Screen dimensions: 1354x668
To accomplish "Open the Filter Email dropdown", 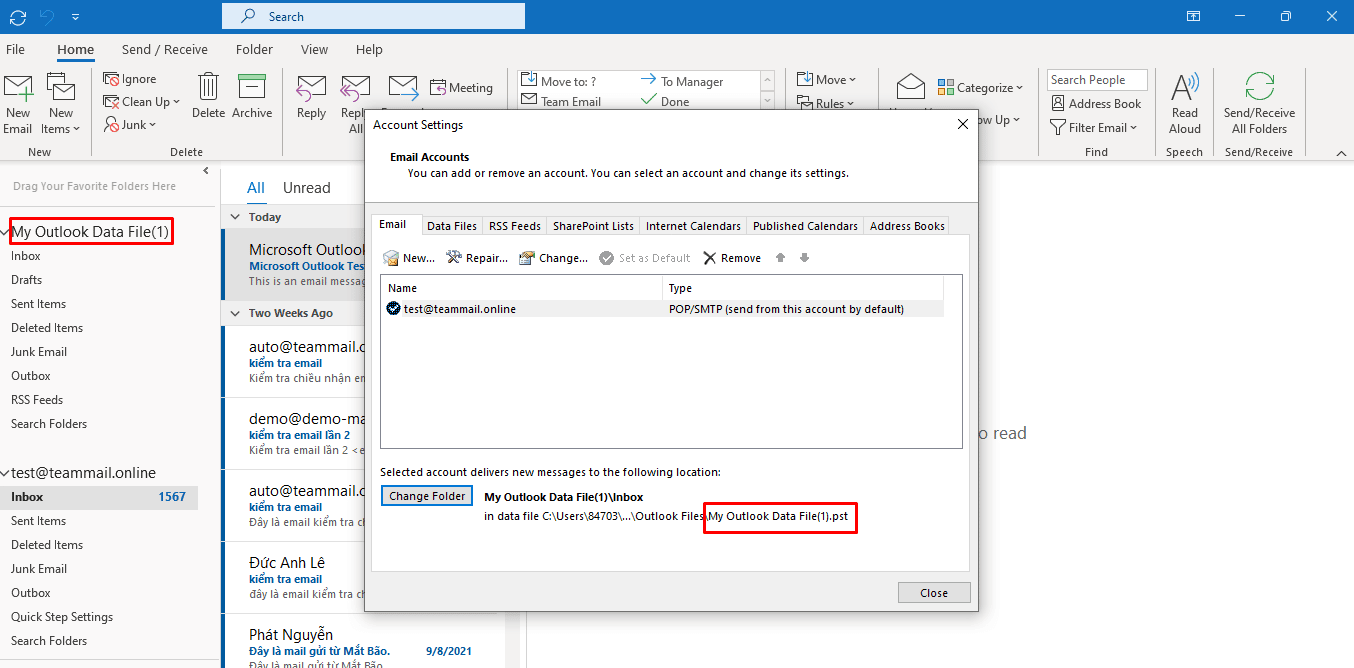I will point(1094,127).
